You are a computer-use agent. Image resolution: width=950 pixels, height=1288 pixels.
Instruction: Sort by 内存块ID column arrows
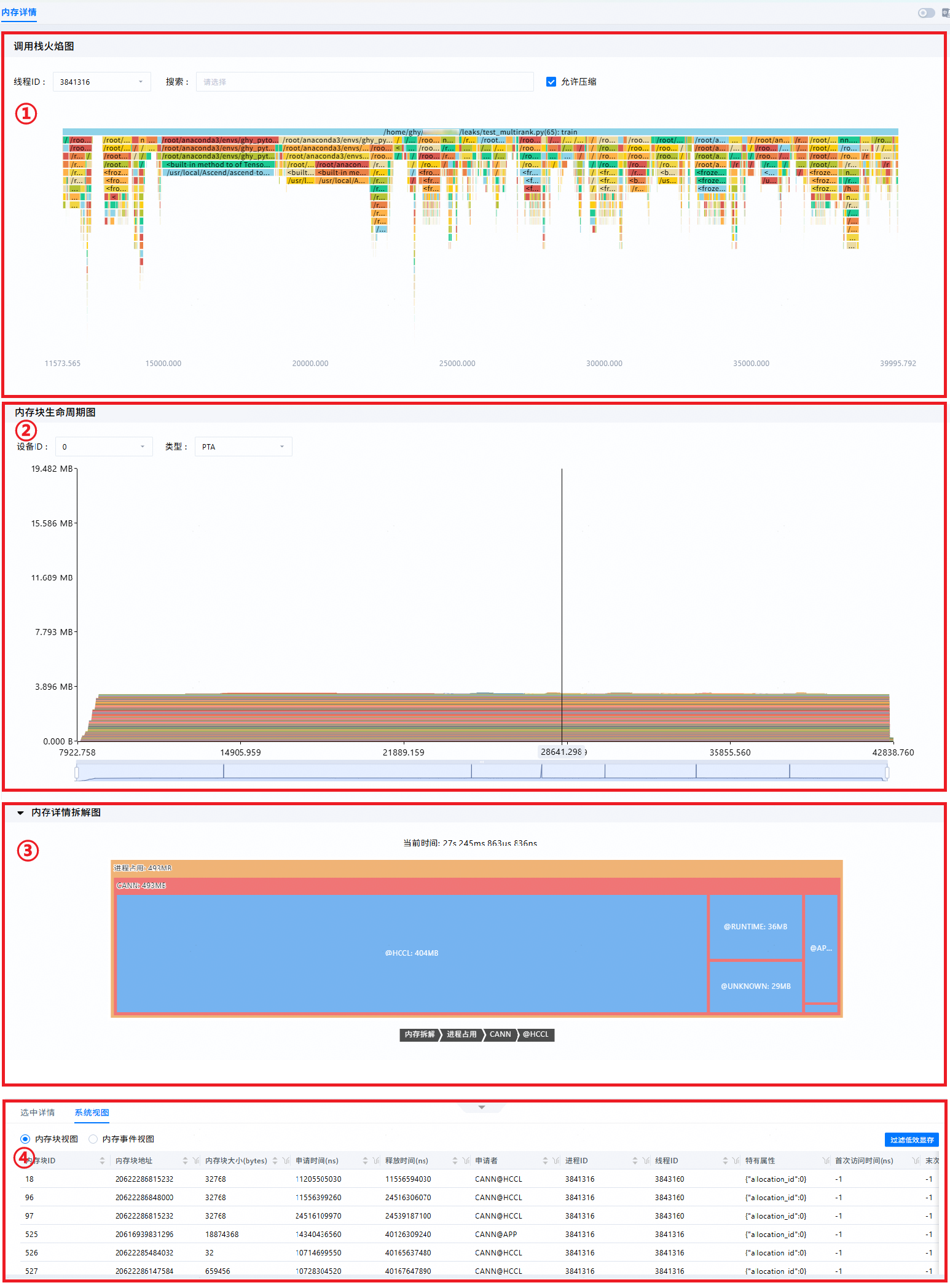coord(102,1160)
